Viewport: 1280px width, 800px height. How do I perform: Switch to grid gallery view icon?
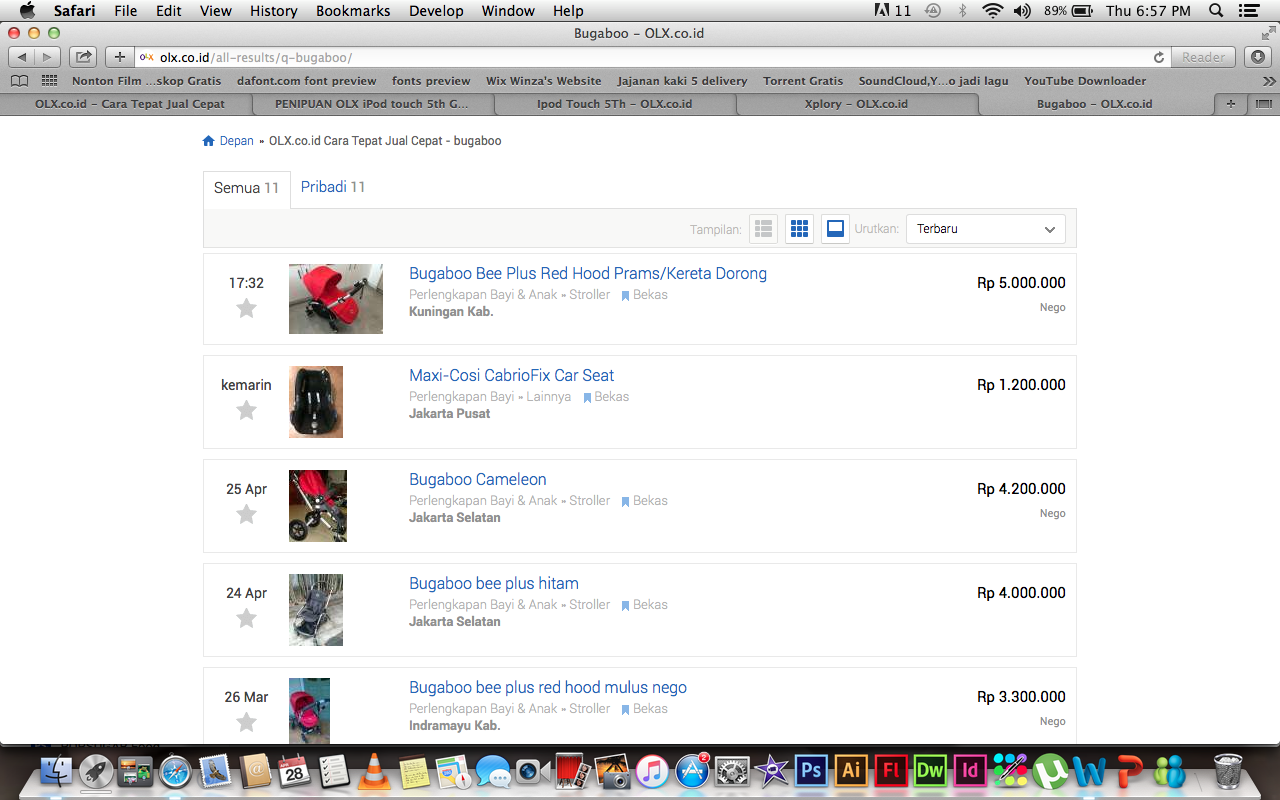coord(799,229)
